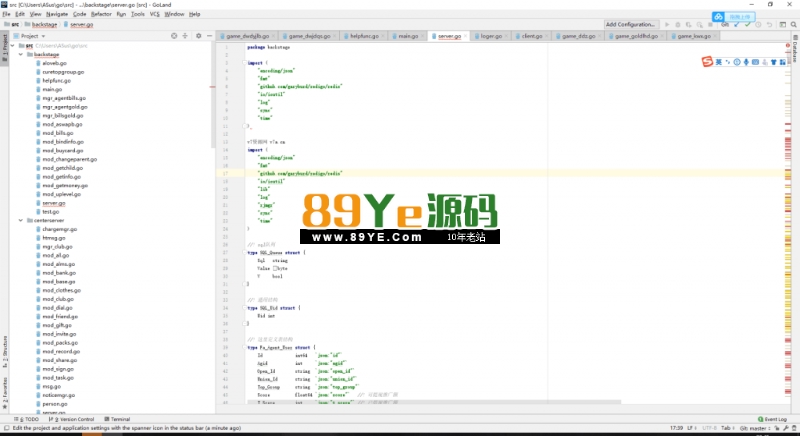The height and width of the screenshot is (436, 800).
Task: Switch to main.go editor tab
Action: click(x=408, y=36)
